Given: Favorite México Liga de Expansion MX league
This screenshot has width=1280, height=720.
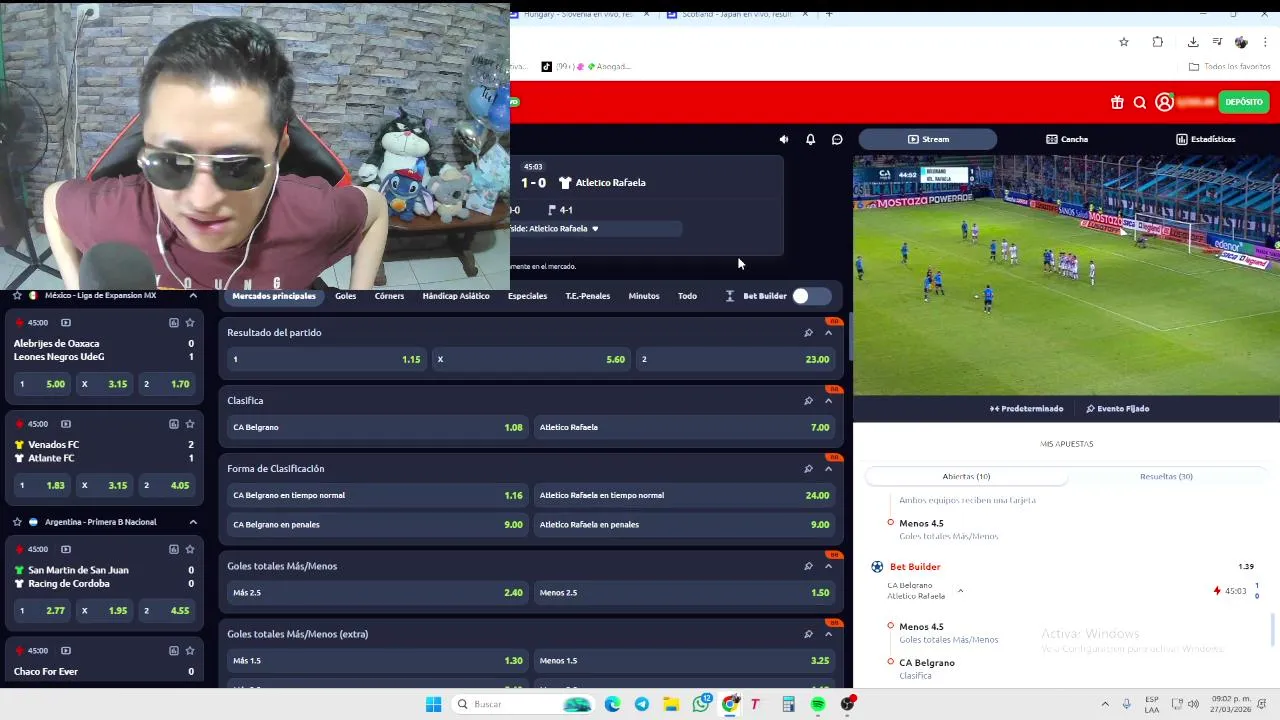Looking at the screenshot, I should [x=17, y=296].
